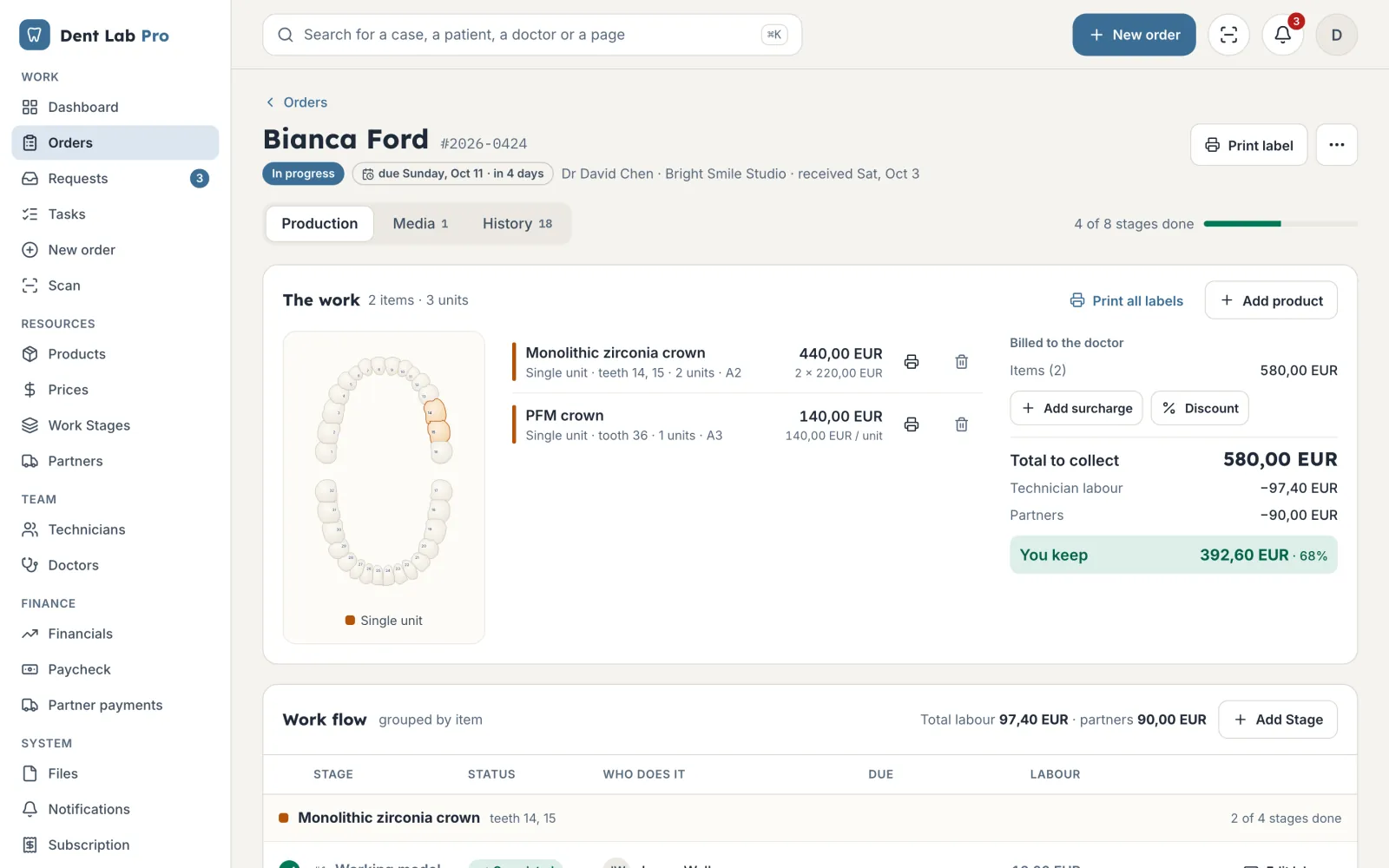
Task: Open Work Stages in sidebar
Action: [x=115, y=424]
